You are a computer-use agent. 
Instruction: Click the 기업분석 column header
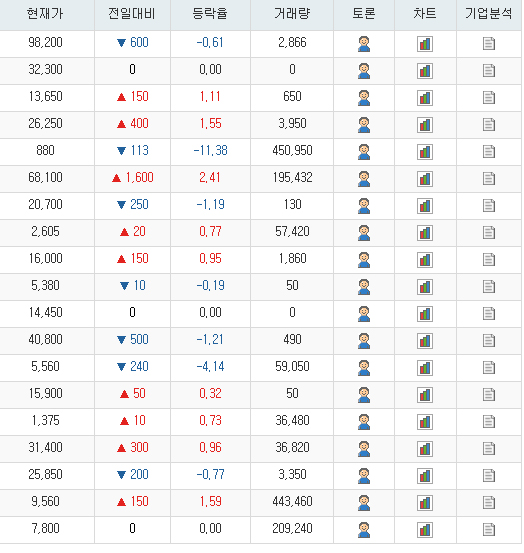(488, 14)
